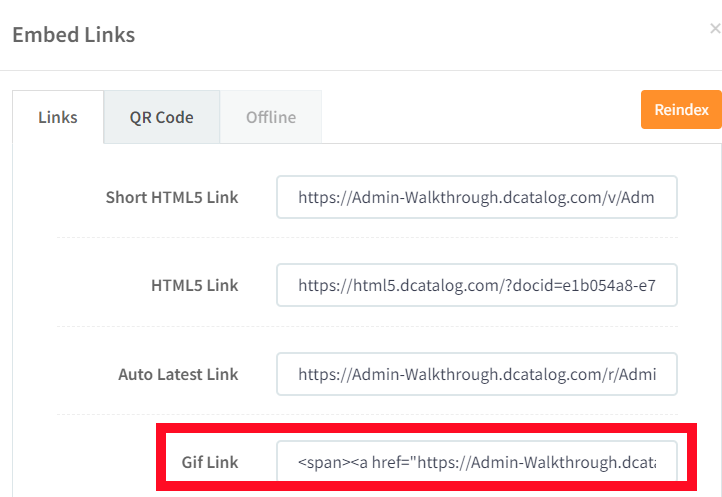
Task: Select the Auto Latest Link field
Action: point(477,374)
